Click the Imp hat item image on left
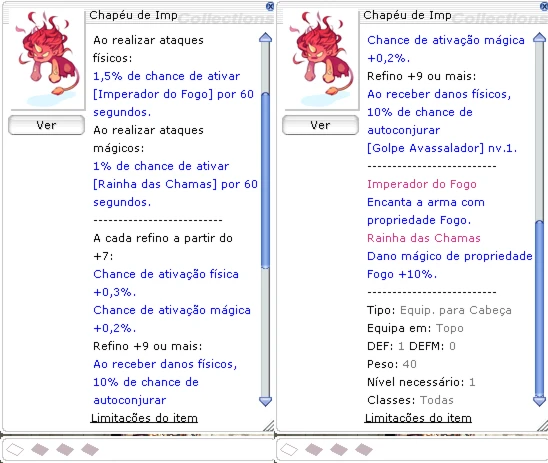The image size is (548, 463). 46,59
